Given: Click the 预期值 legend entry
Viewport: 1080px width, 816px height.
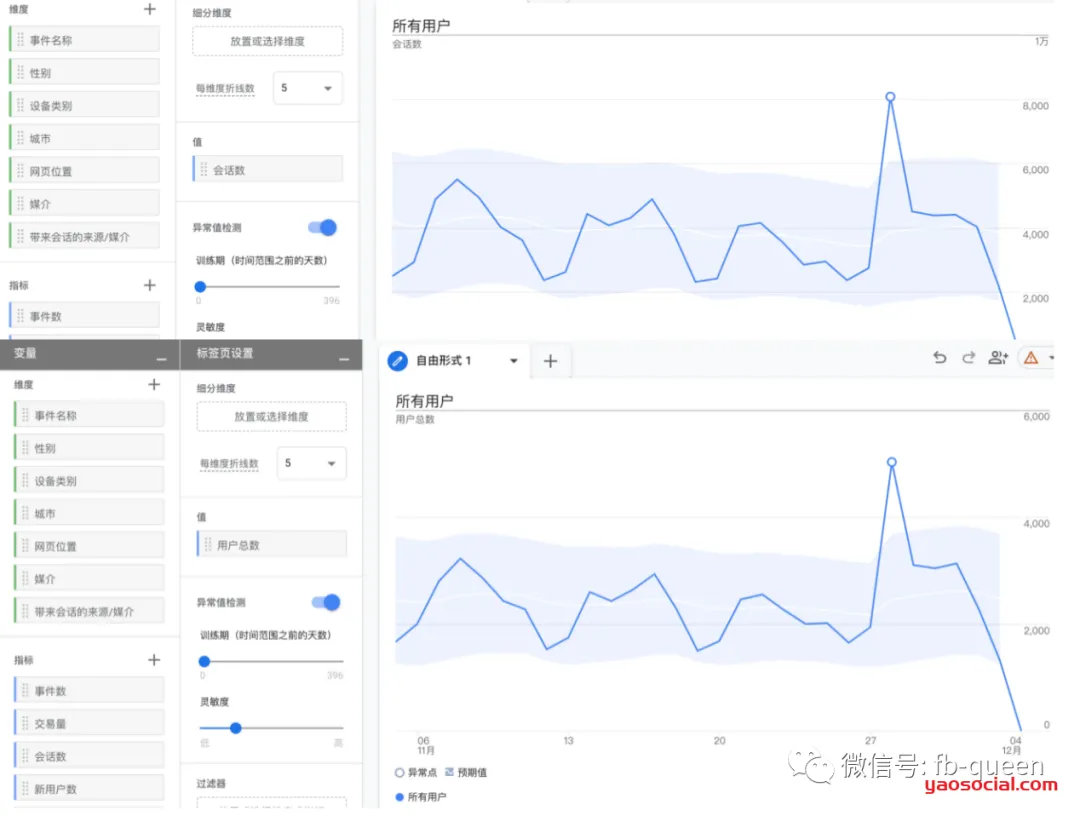Looking at the screenshot, I should (466, 773).
